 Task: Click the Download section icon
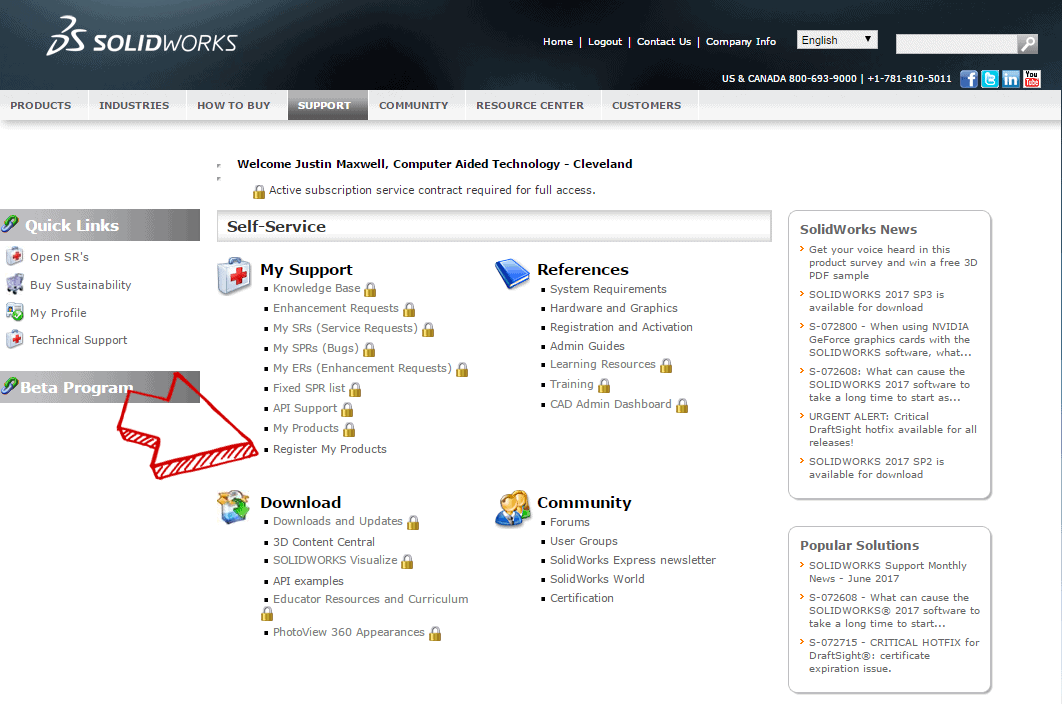234,507
